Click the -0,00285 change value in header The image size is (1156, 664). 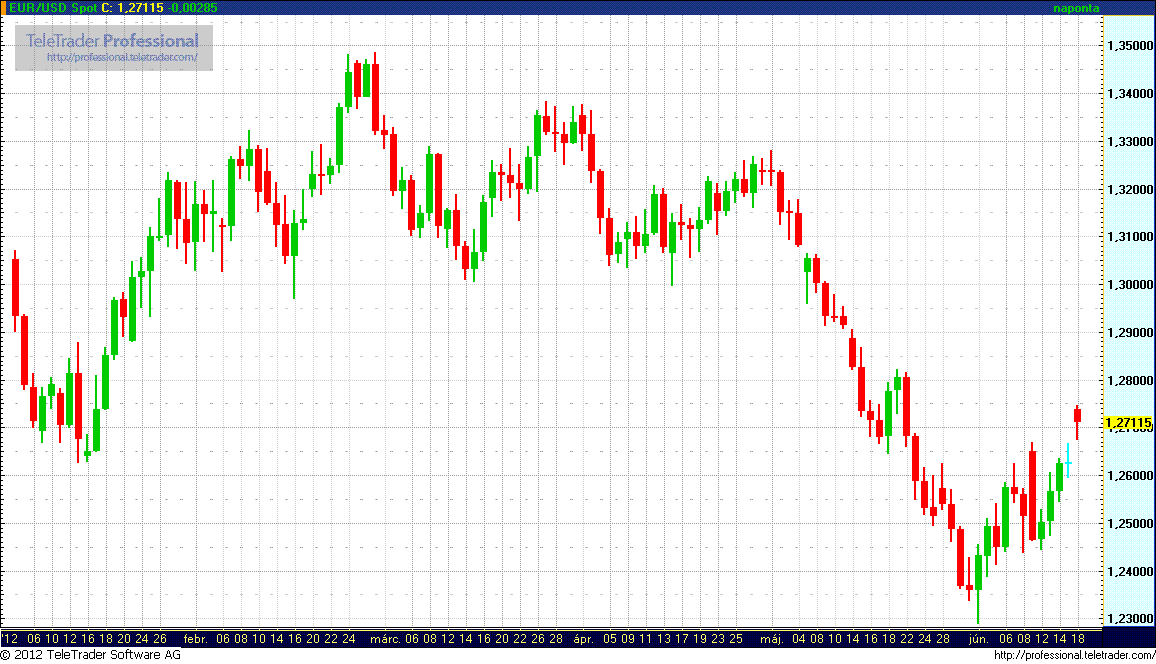[192, 8]
